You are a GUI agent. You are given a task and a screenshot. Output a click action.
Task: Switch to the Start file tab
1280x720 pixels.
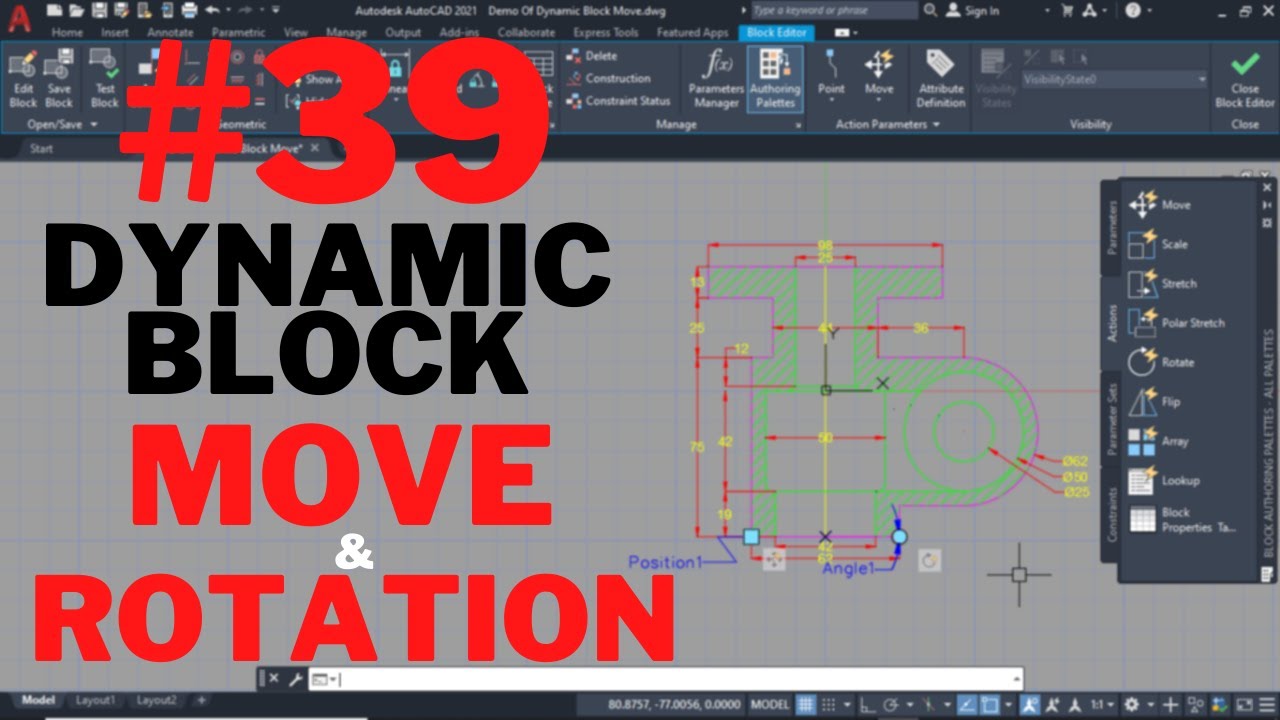point(41,149)
